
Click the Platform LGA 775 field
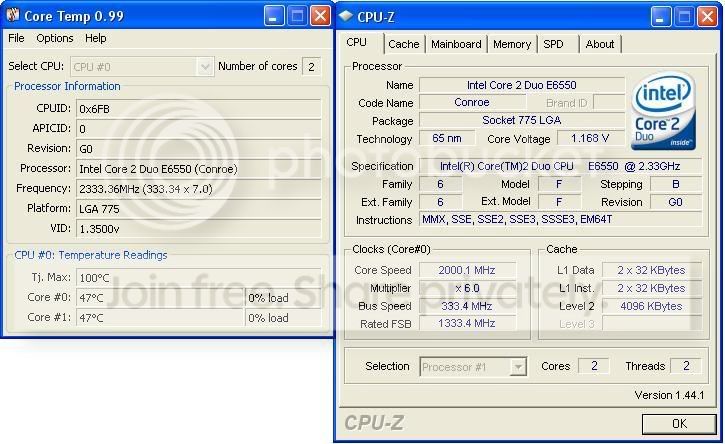(x=198, y=209)
